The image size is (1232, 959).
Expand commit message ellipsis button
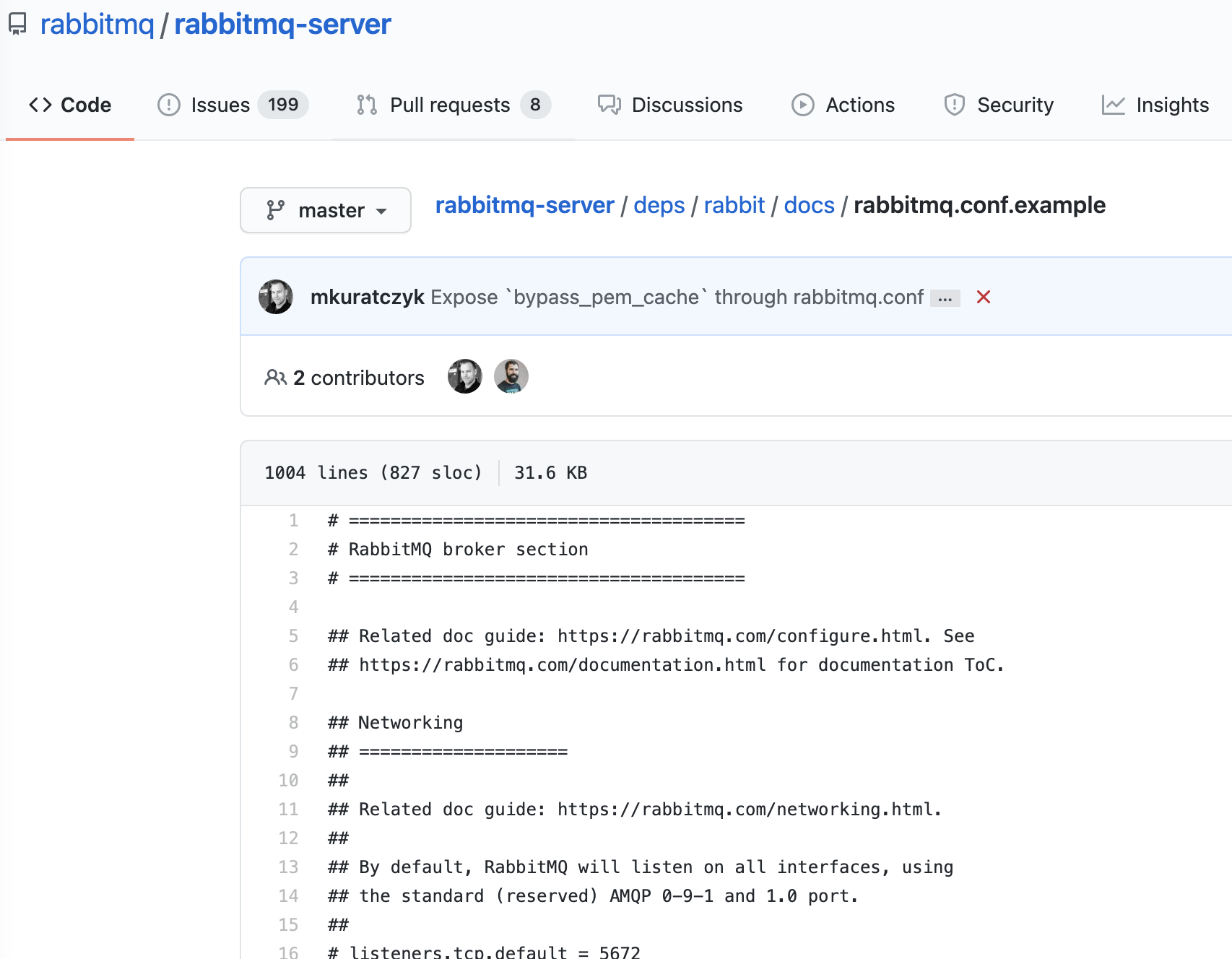click(945, 298)
